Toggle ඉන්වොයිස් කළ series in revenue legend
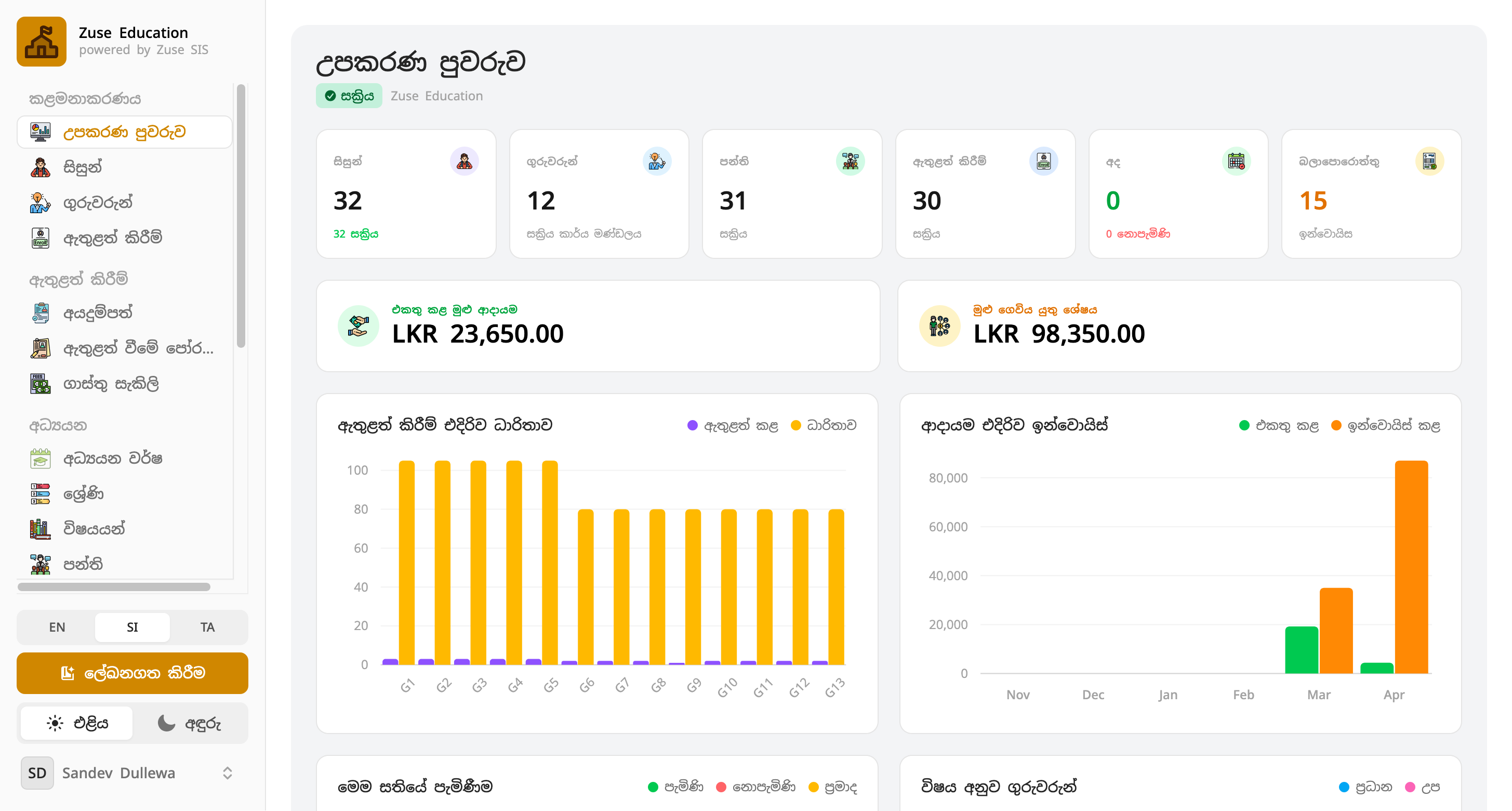 click(1385, 425)
